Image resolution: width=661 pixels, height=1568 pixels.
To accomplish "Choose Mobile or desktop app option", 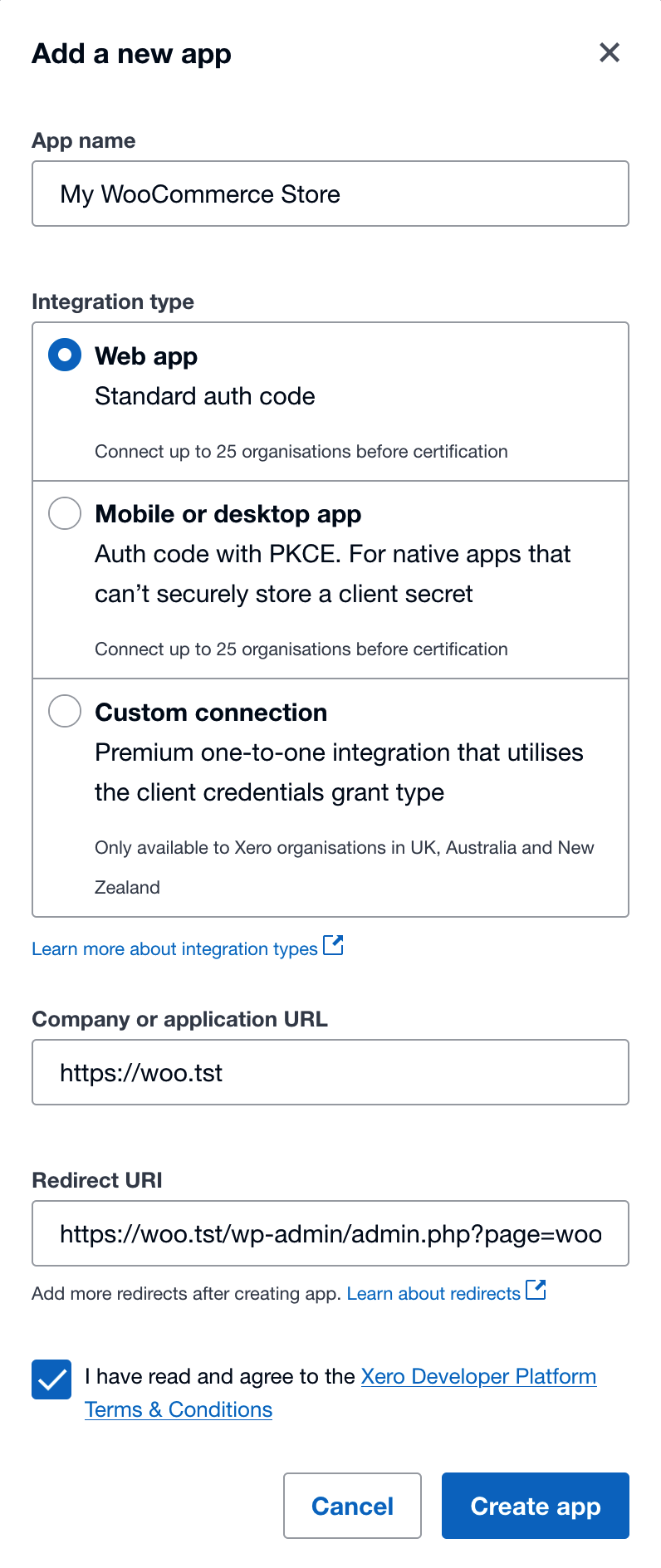I will 64,513.
